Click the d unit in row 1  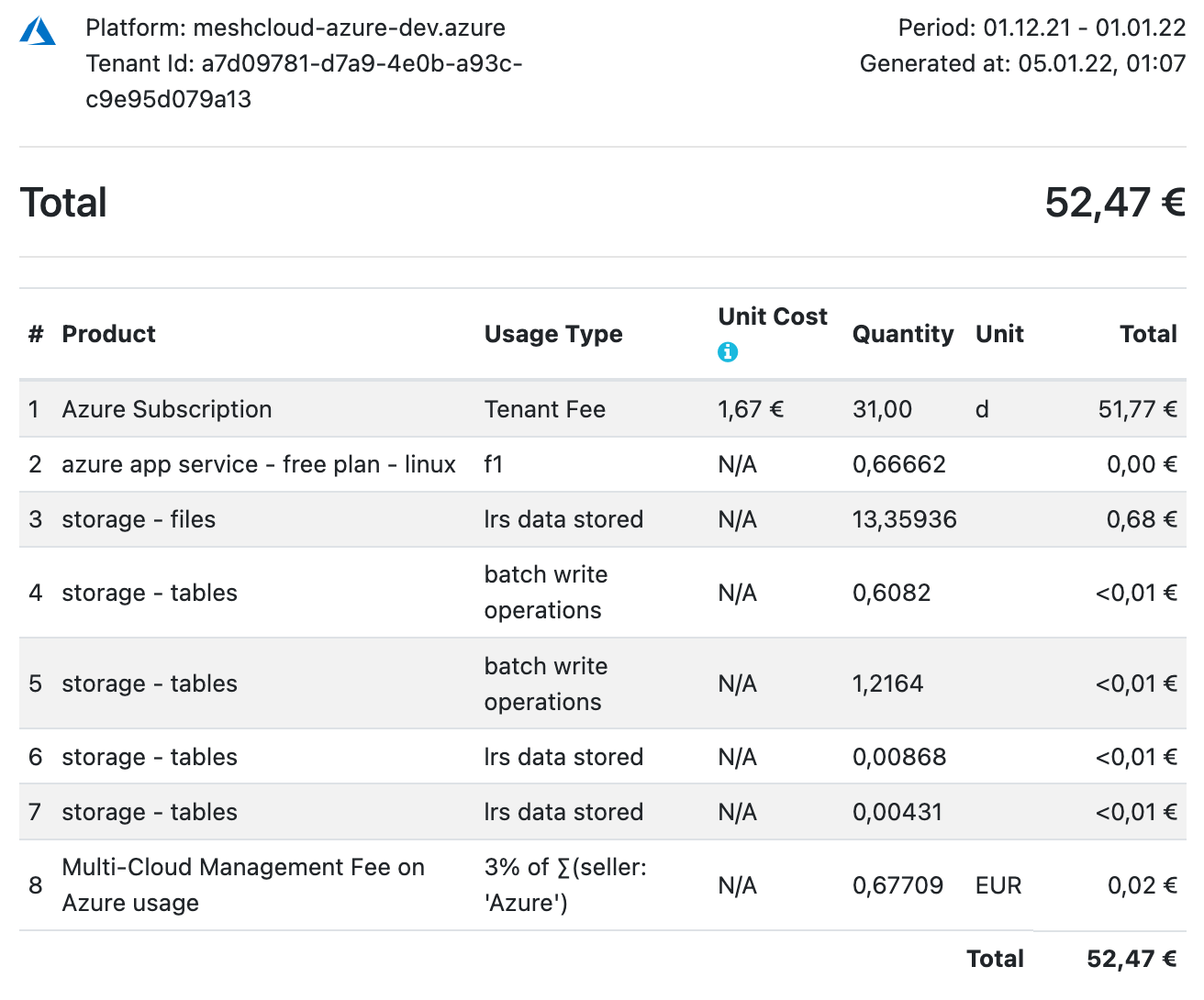pos(982,409)
